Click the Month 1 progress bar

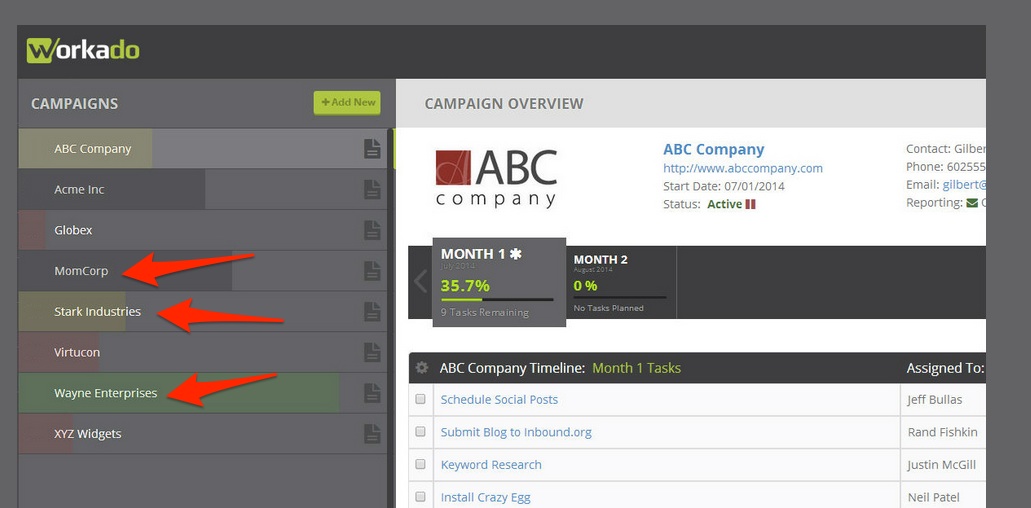point(497,299)
